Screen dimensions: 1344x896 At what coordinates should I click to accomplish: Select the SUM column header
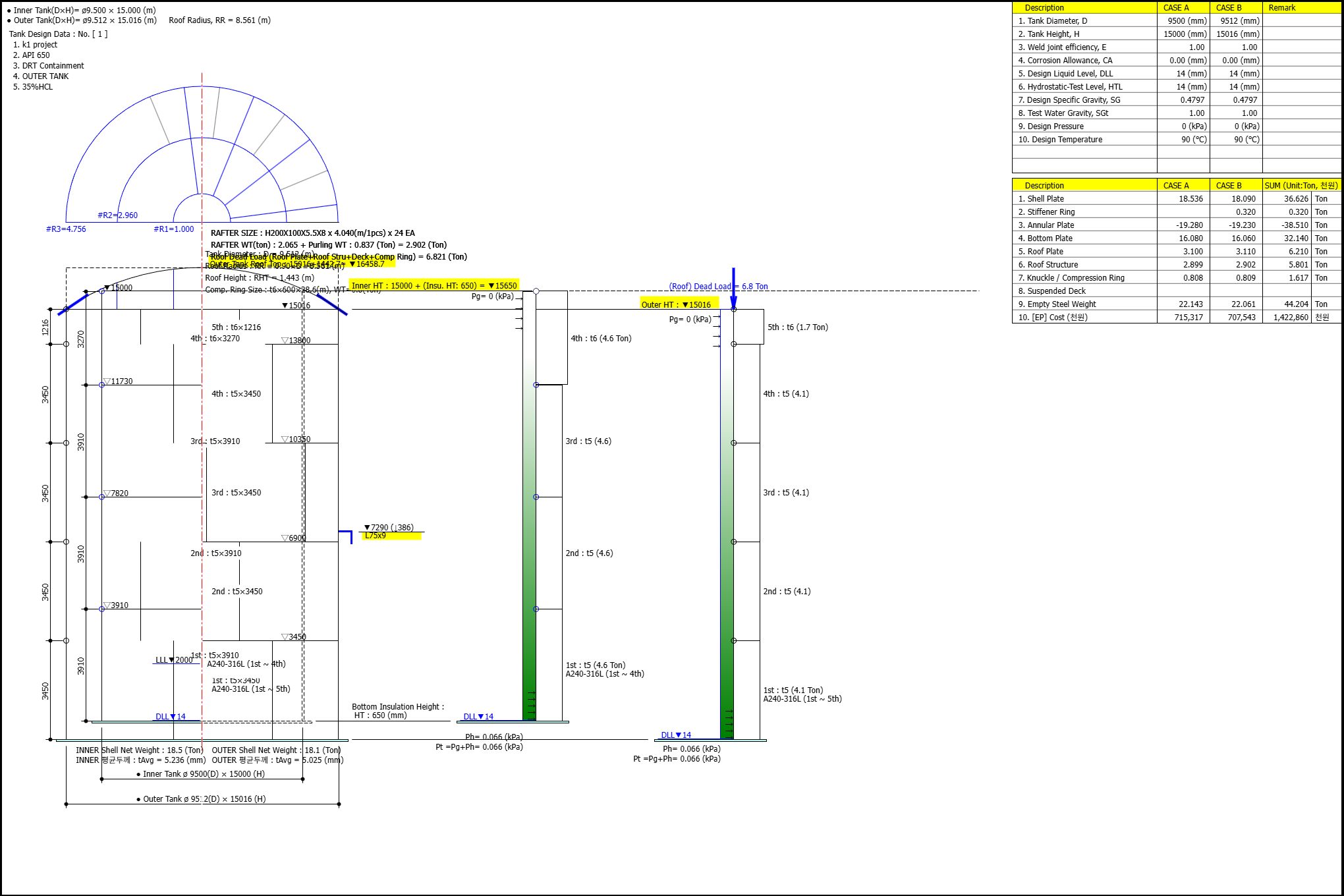tap(1301, 186)
